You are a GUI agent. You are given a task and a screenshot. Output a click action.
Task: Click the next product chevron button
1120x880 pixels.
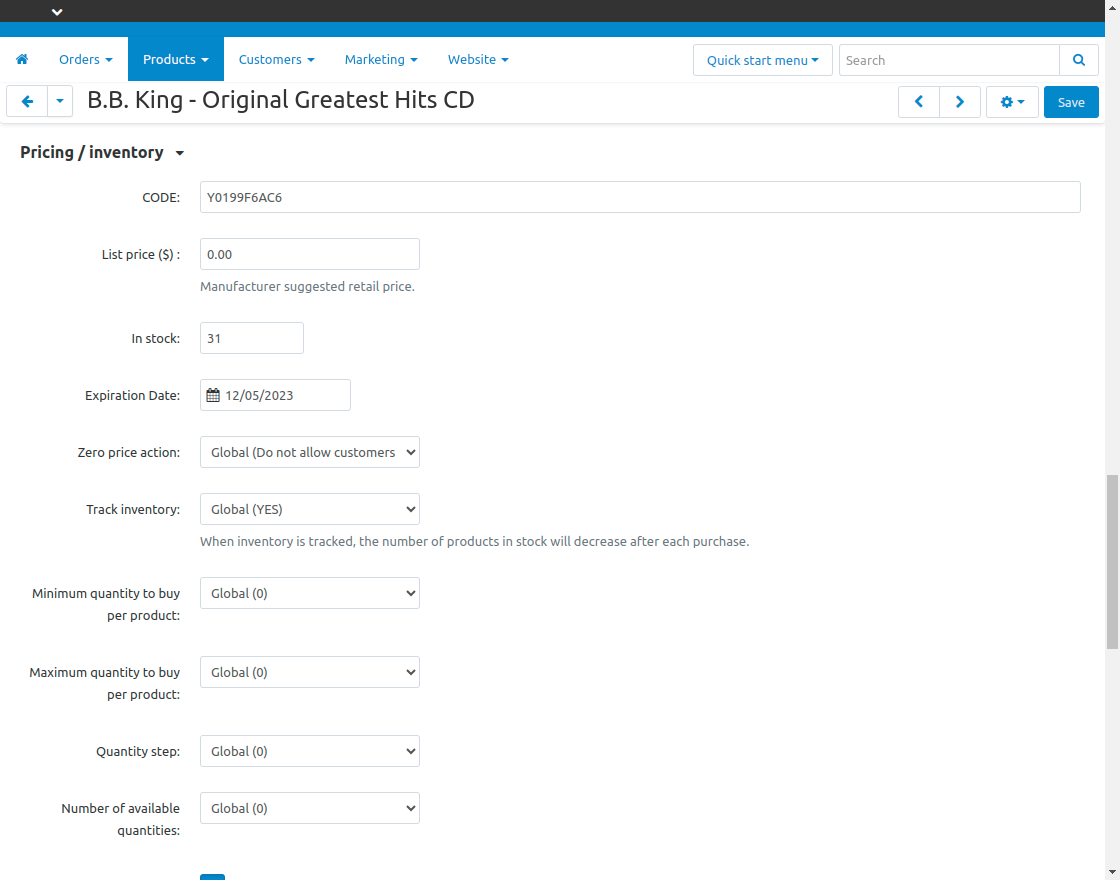pos(959,101)
